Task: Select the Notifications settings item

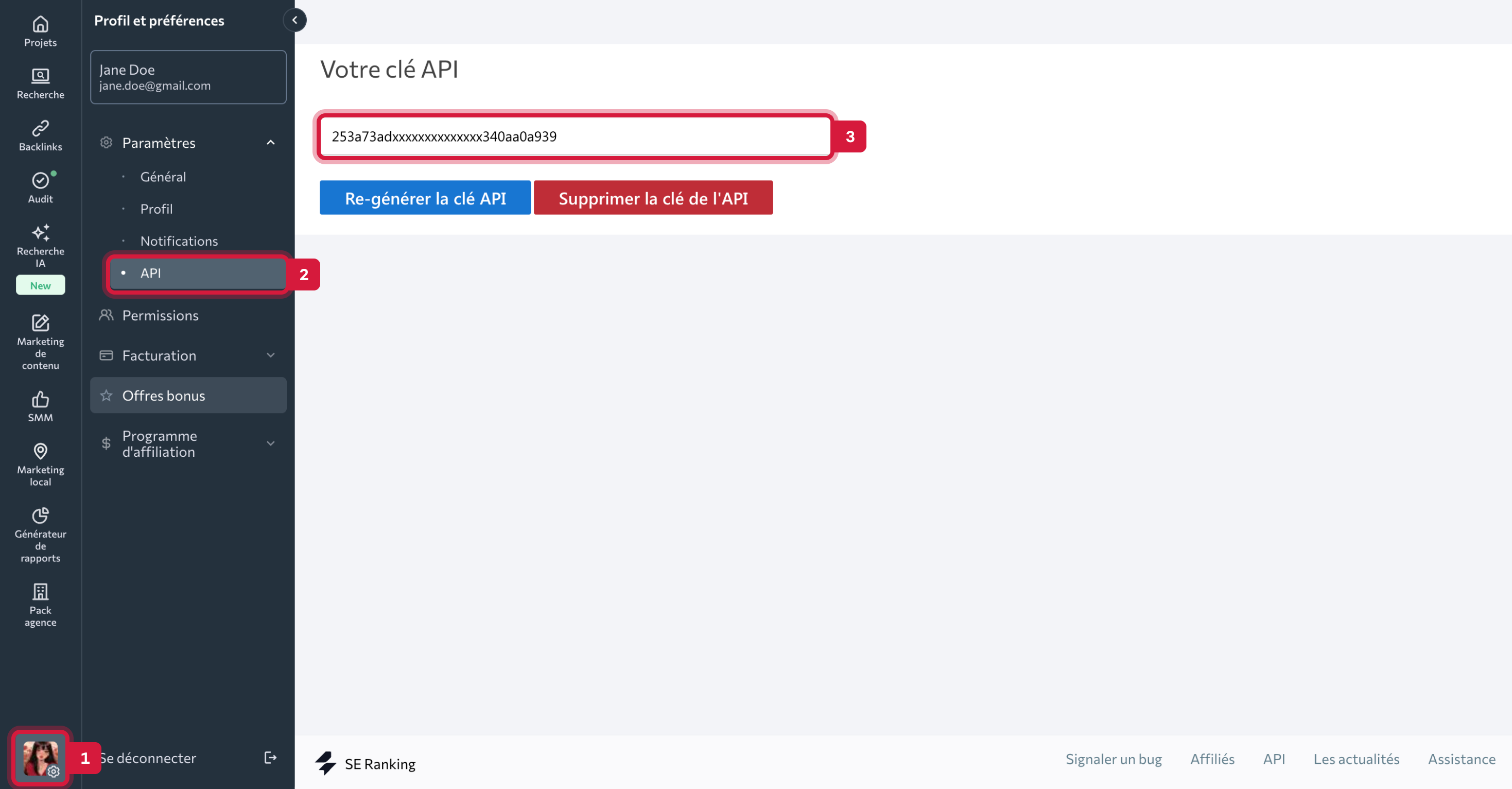Action: (179, 241)
